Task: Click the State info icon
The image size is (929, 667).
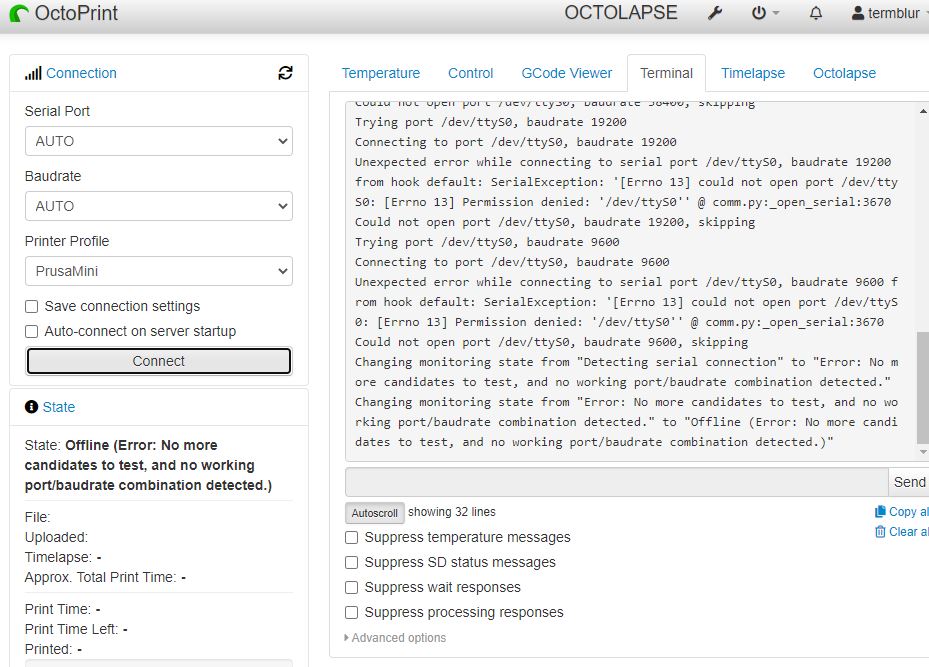Action: (31, 407)
